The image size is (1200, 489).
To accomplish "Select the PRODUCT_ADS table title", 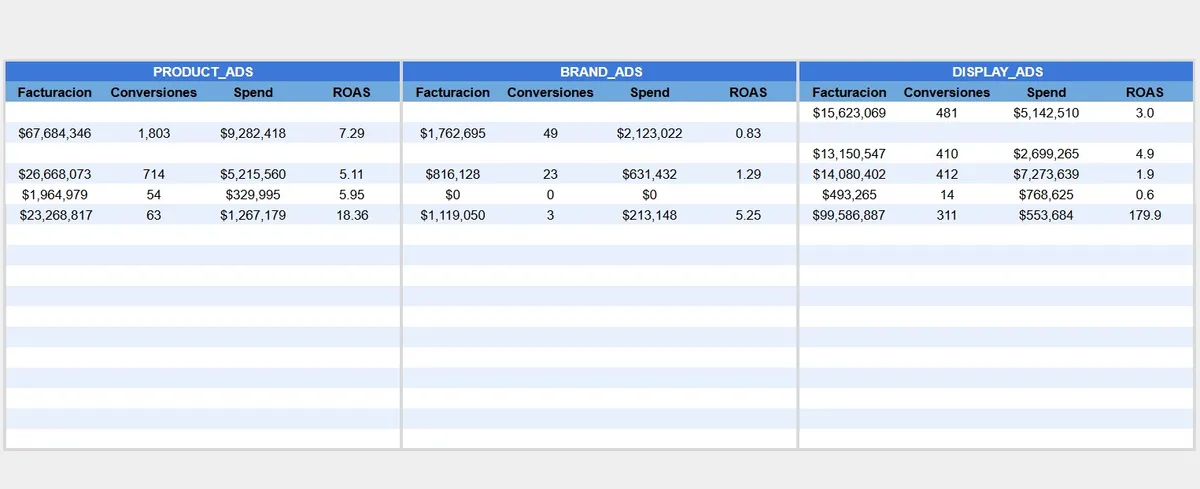I will [203, 72].
